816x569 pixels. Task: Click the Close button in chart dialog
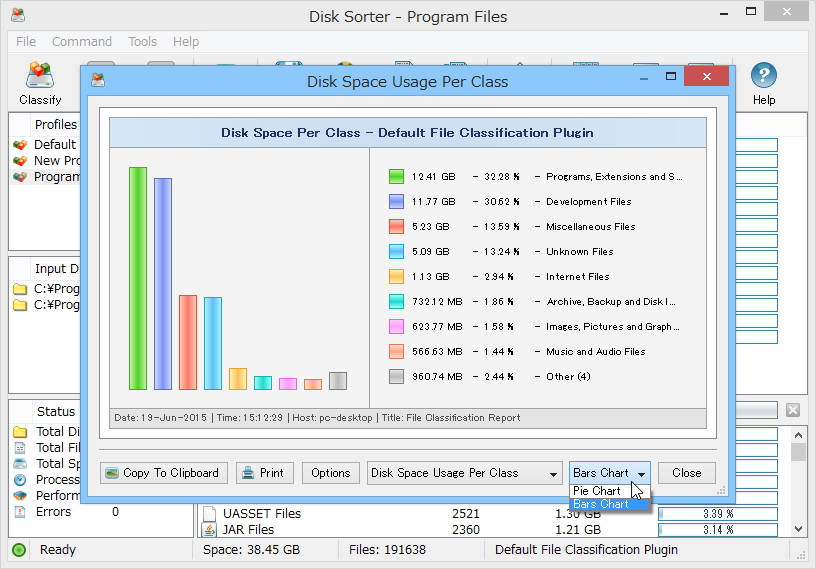click(x=686, y=473)
